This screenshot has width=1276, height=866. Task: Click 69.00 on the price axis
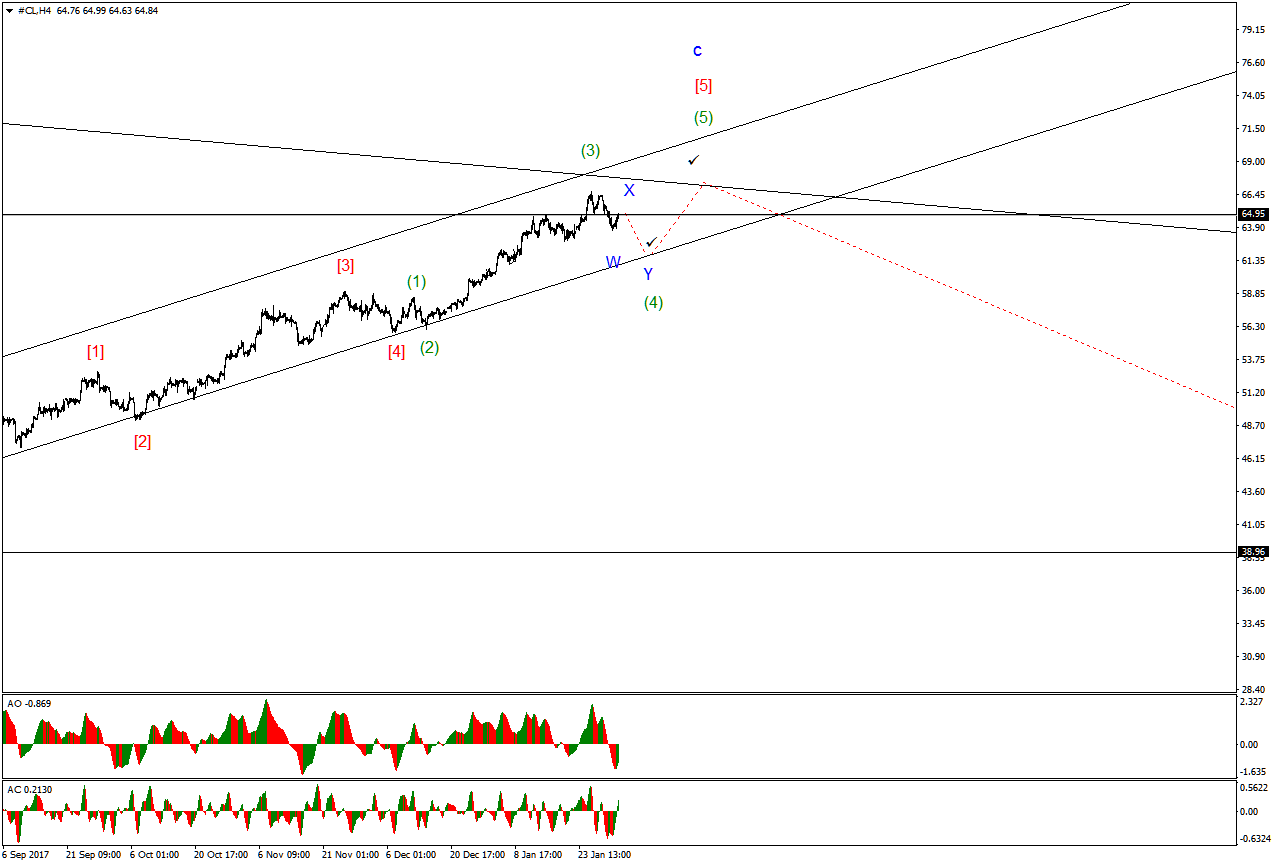tap(1254, 162)
